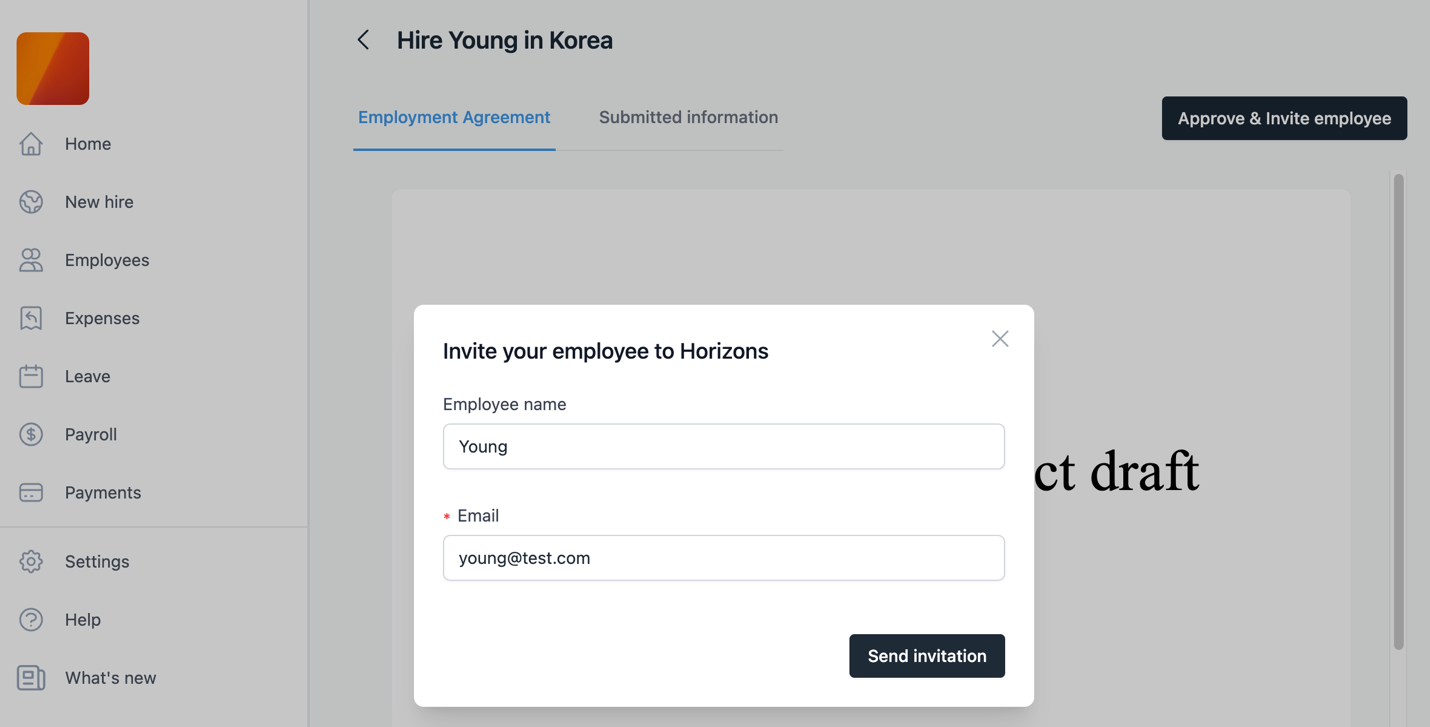Click the Employee name input field
Screen dimensions: 1430x727
coord(724,446)
